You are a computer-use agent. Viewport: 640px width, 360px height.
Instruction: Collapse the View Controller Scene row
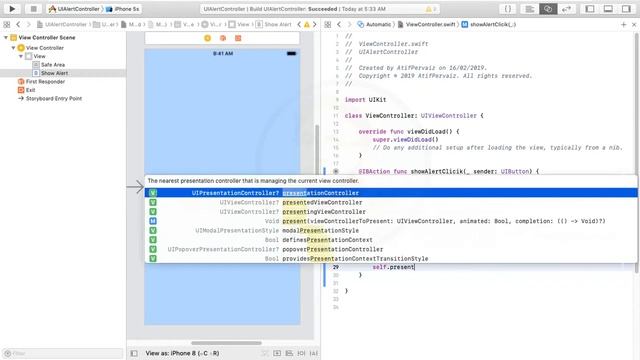click(6, 38)
